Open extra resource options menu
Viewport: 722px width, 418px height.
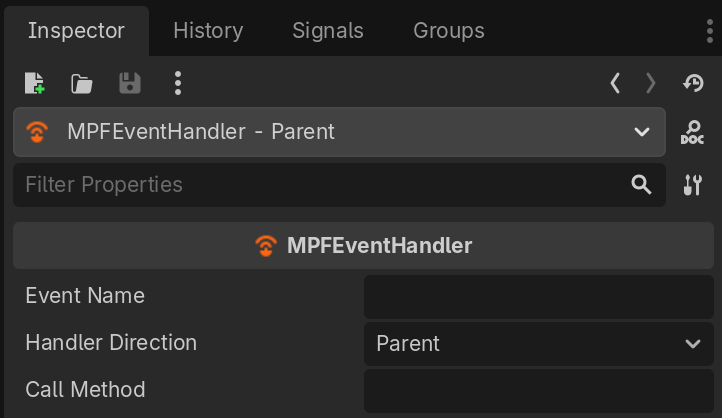[x=177, y=83]
